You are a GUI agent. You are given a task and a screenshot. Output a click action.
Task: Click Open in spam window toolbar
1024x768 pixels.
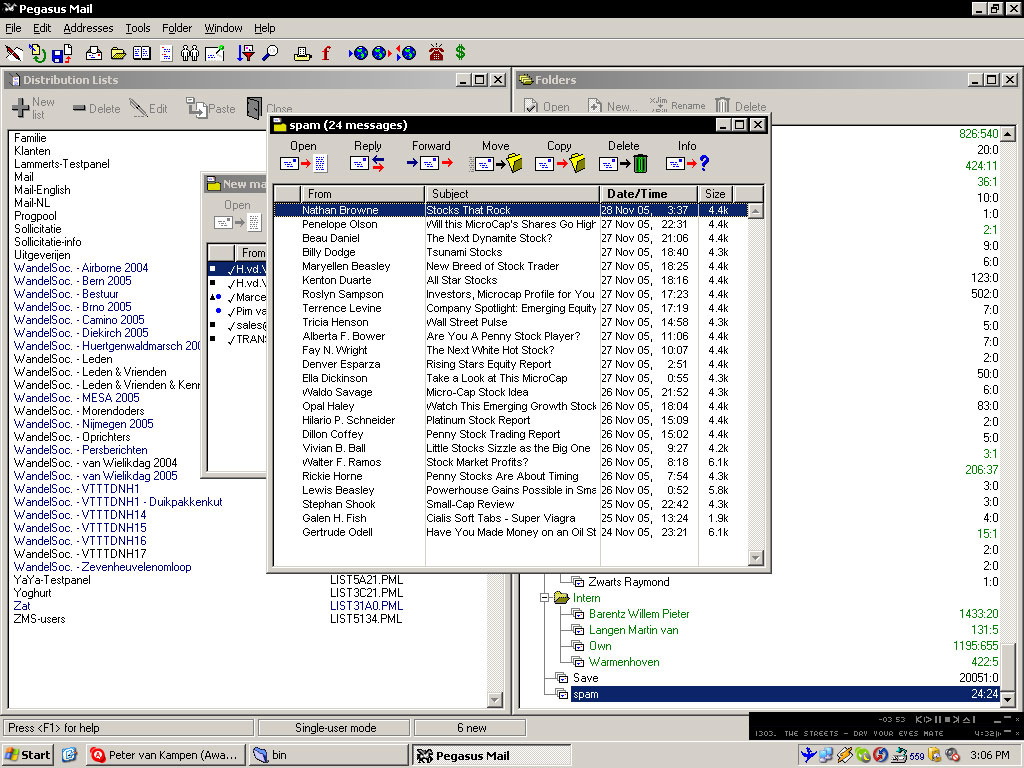pyautogui.click(x=304, y=156)
